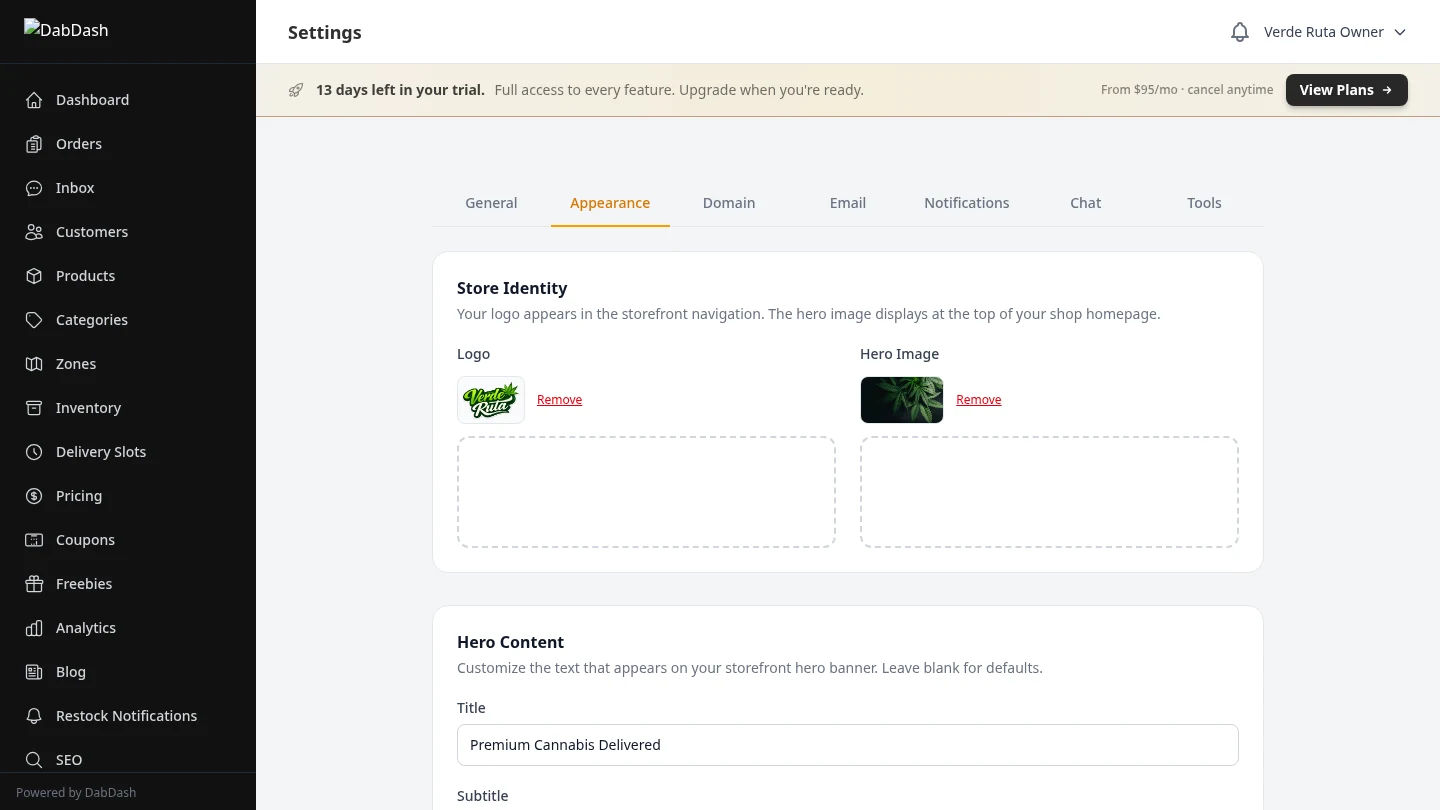Click the Verde Ruta logo thumbnail
The height and width of the screenshot is (810, 1440).
tap(490, 399)
